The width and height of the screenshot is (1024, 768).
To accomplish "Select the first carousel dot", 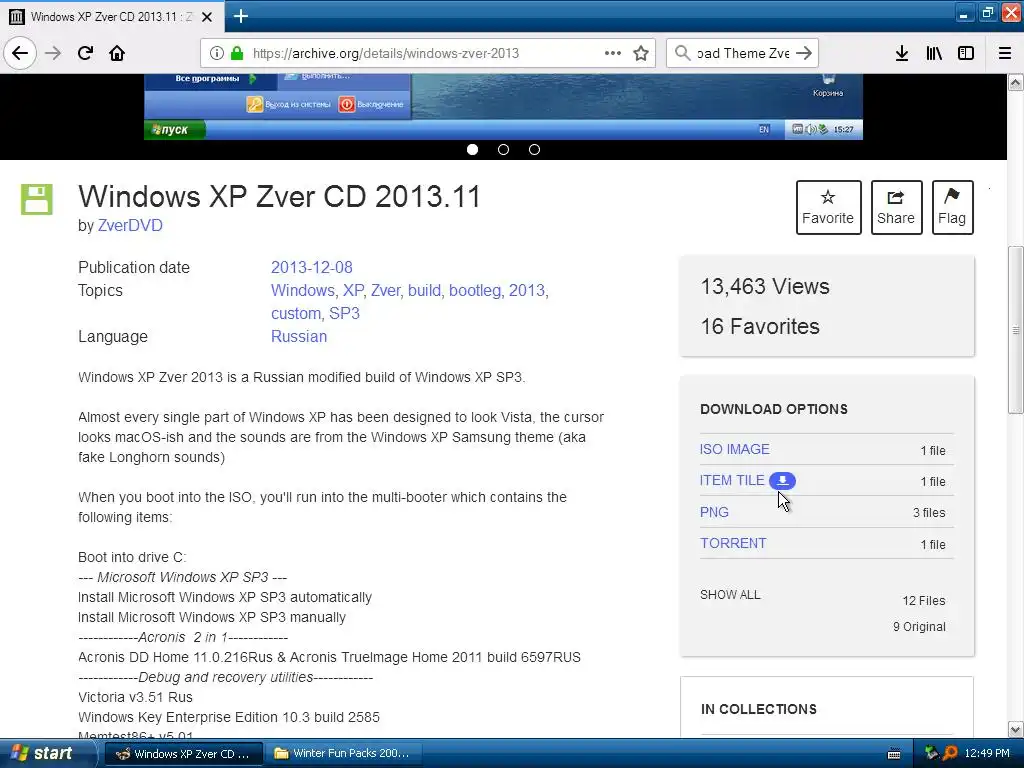I will [x=473, y=150].
